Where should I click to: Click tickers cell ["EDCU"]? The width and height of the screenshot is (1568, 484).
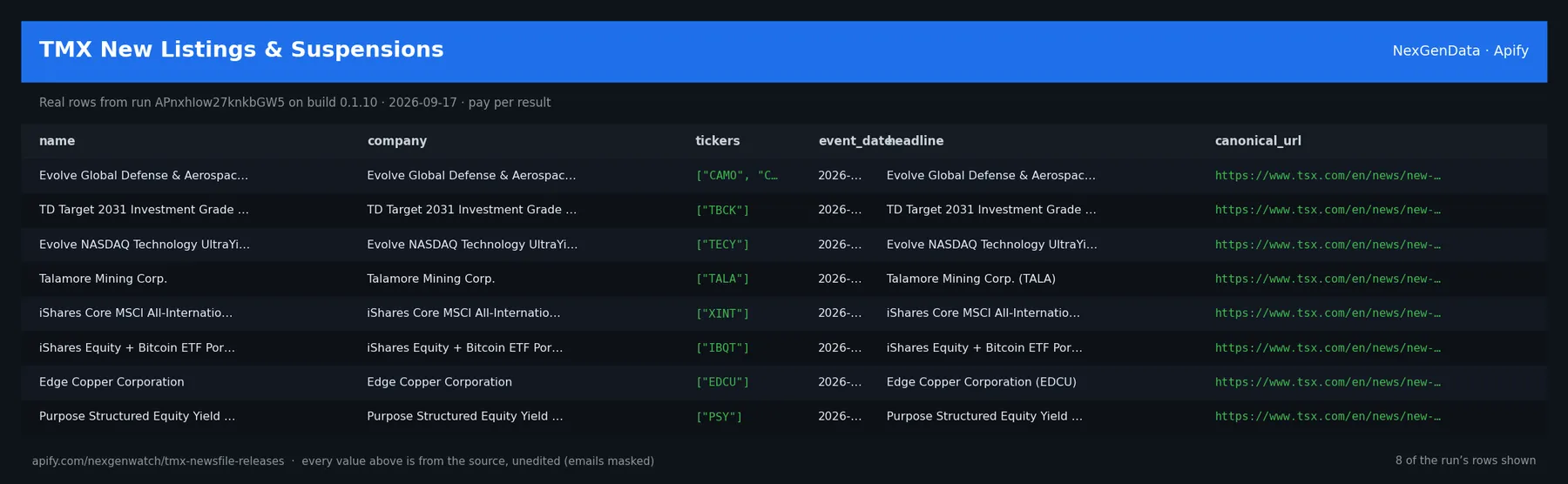click(722, 382)
